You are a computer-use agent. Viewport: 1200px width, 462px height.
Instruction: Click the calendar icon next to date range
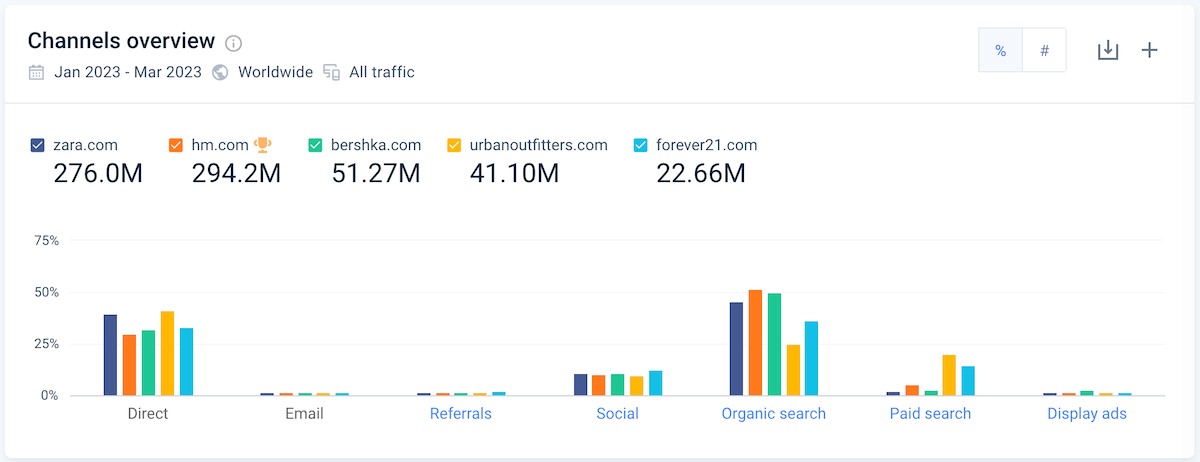point(37,72)
